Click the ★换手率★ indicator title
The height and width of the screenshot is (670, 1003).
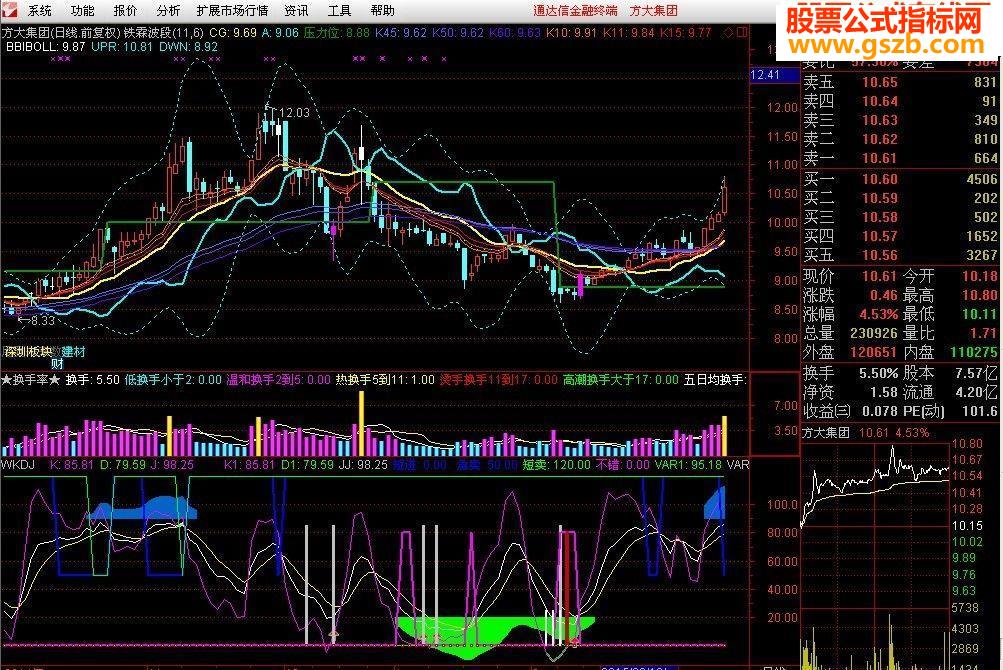pyautogui.click(x=31, y=379)
